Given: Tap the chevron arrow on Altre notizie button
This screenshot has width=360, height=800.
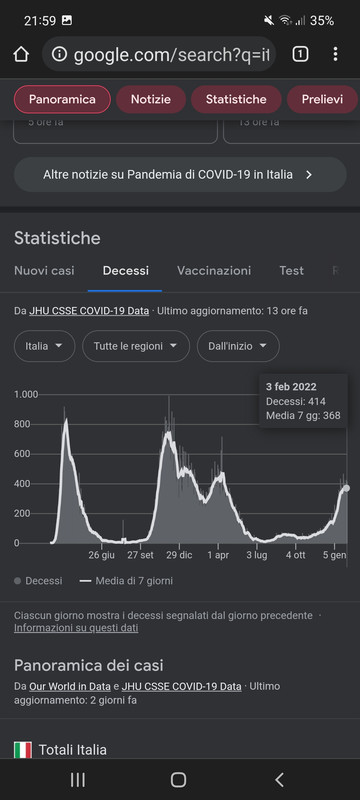Looking at the screenshot, I should 308,174.
